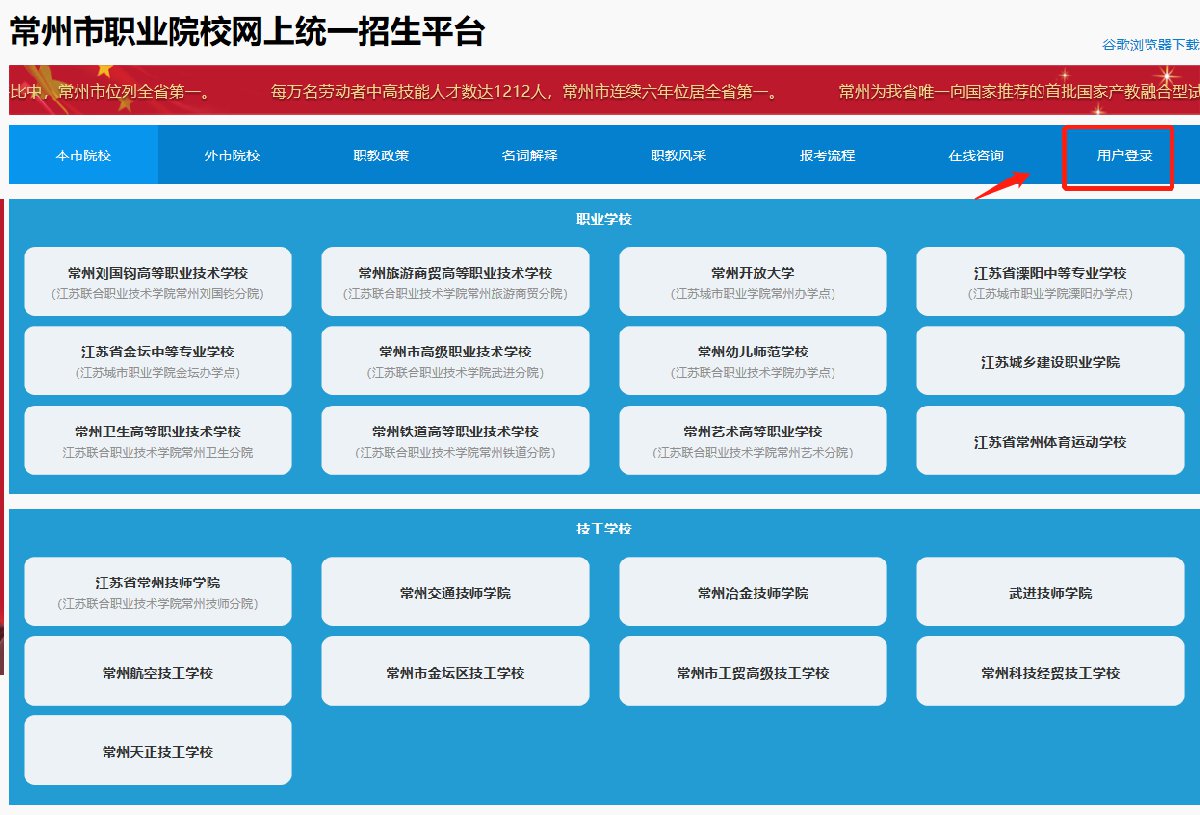Click 江苏省溧阳中等专业学校 card
This screenshot has width=1200, height=815.
[x=1050, y=282]
